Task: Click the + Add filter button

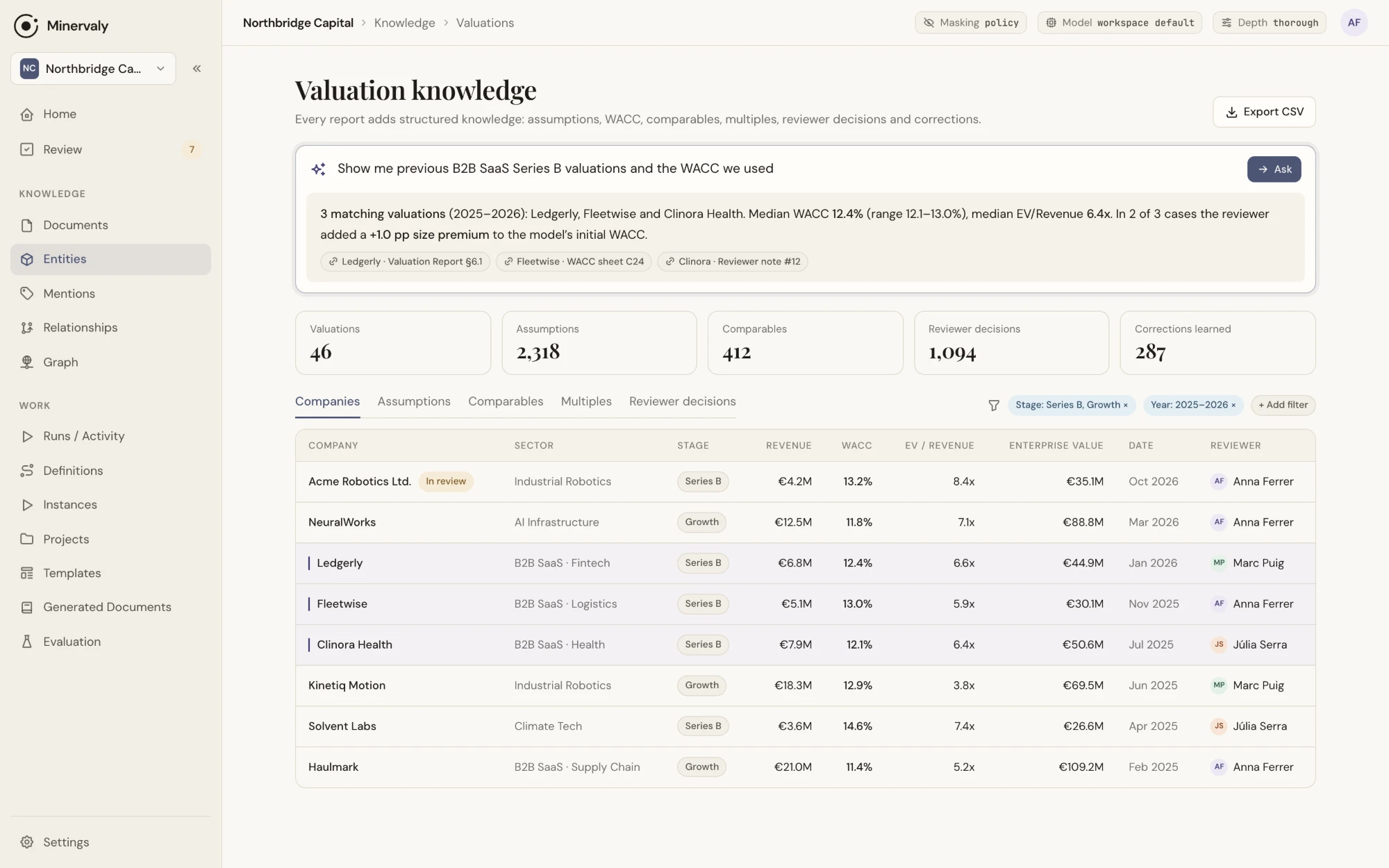Action: [1283, 406]
